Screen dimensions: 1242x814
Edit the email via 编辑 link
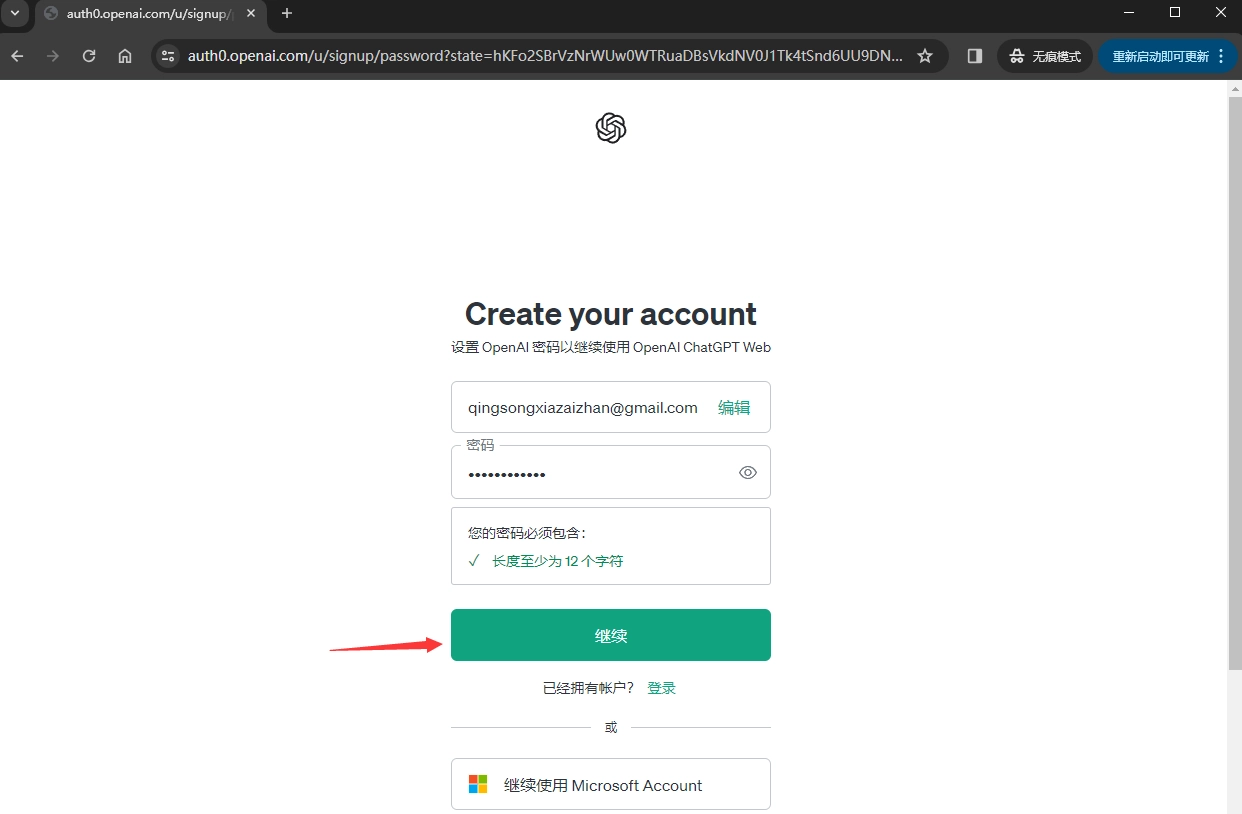(733, 407)
